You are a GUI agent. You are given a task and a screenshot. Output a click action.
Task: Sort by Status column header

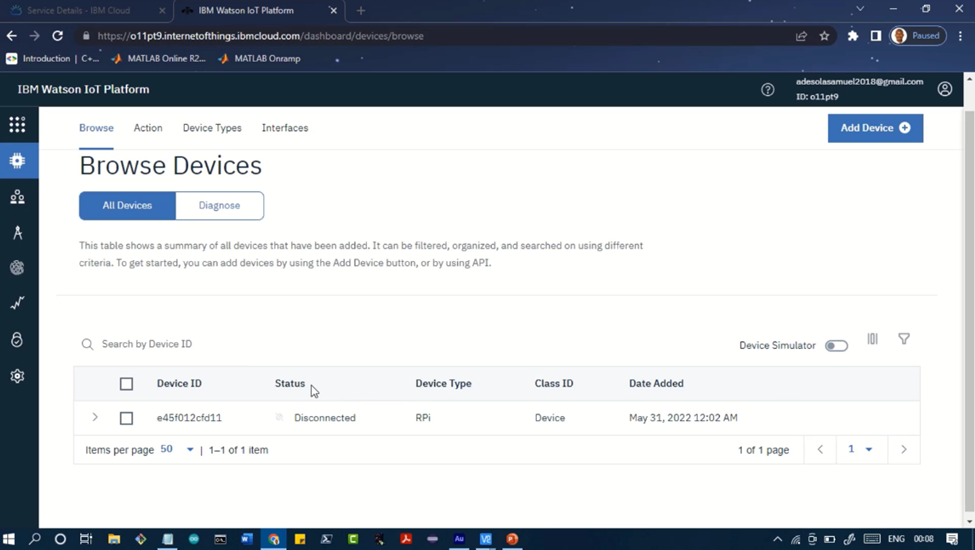[x=290, y=383]
